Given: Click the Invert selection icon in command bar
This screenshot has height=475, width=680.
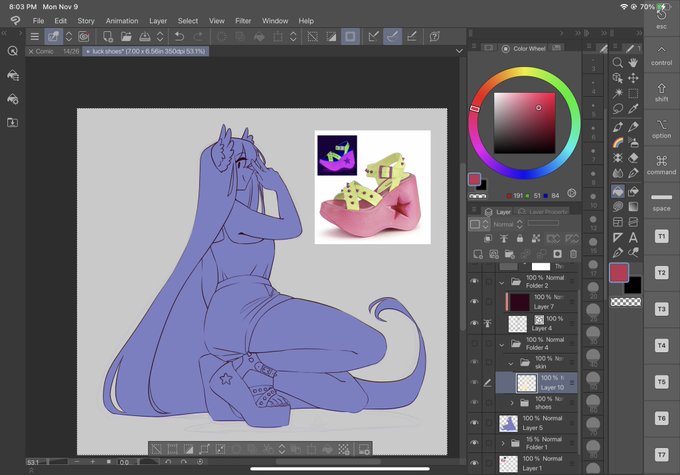Looking at the screenshot, I should click(331, 37).
